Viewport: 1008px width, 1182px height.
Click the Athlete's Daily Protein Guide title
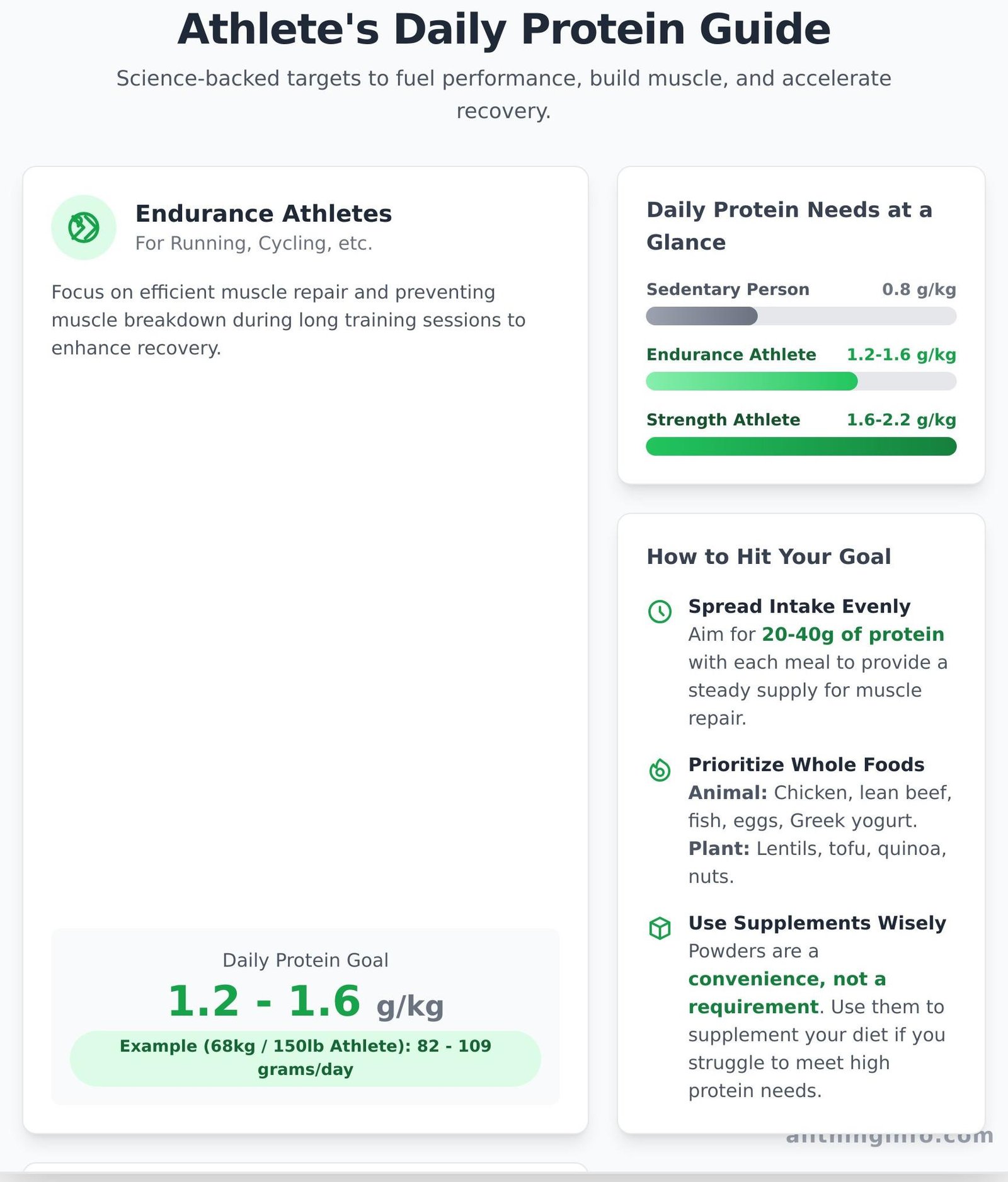point(504,30)
